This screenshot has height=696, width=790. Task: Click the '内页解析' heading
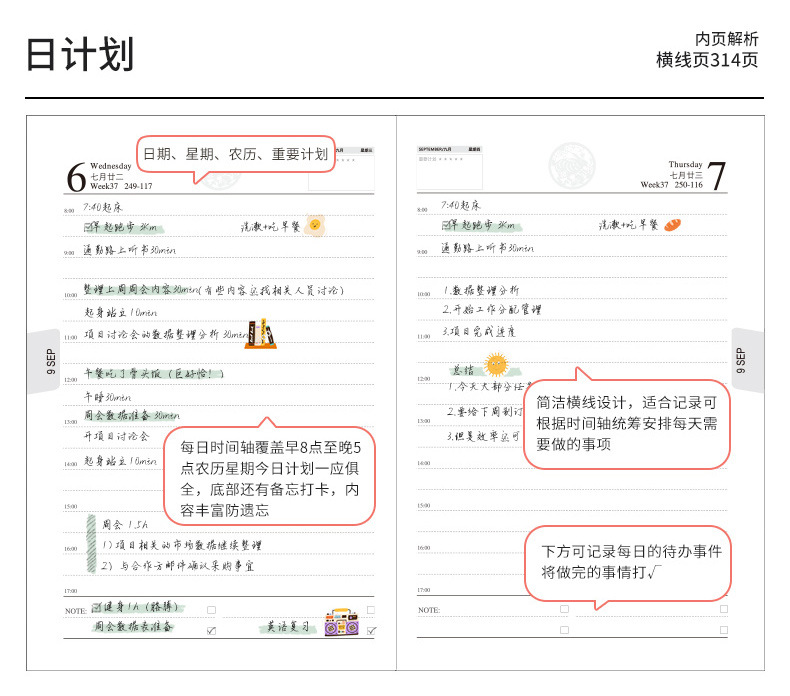(x=727, y=39)
